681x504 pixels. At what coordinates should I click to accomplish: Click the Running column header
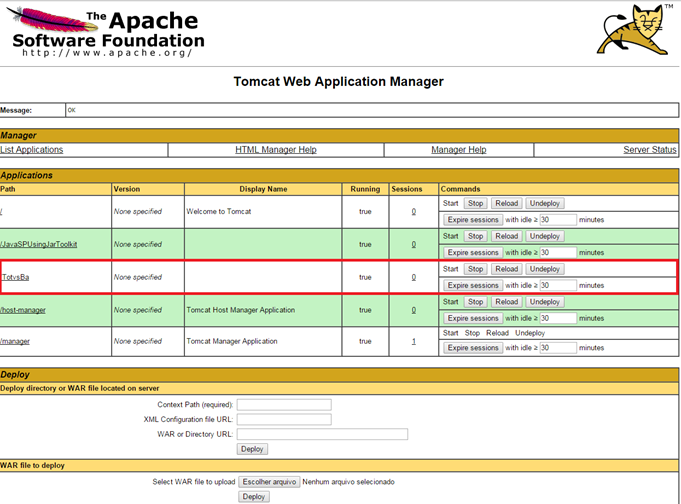click(x=365, y=189)
